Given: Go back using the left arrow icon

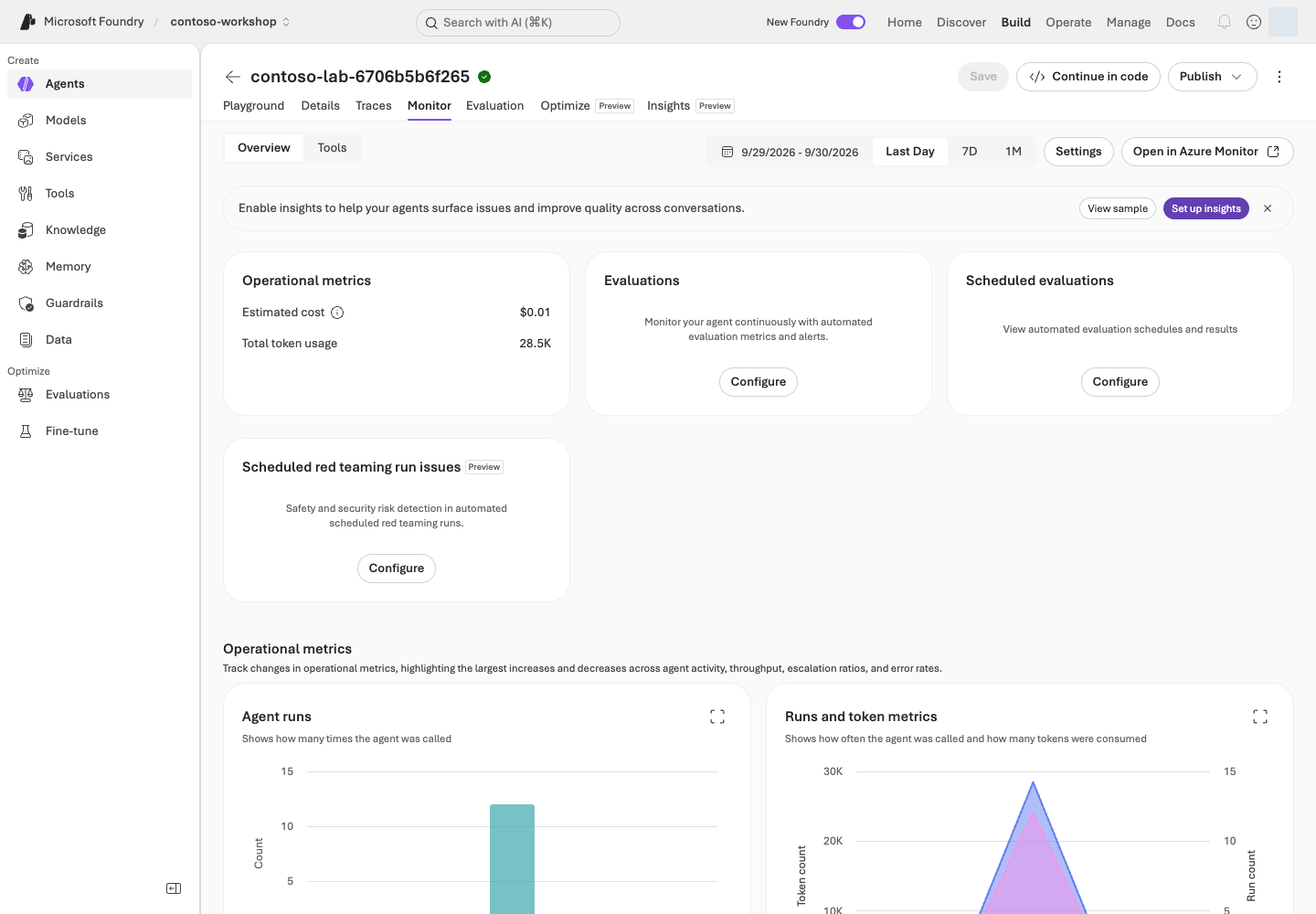Looking at the screenshot, I should coord(233,77).
